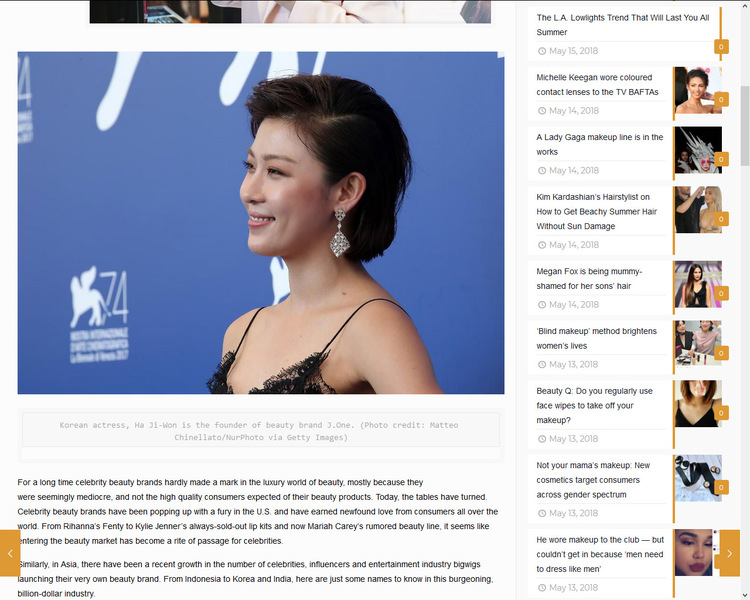Click clock icon beside Kim Kardashian article date

coord(542,245)
